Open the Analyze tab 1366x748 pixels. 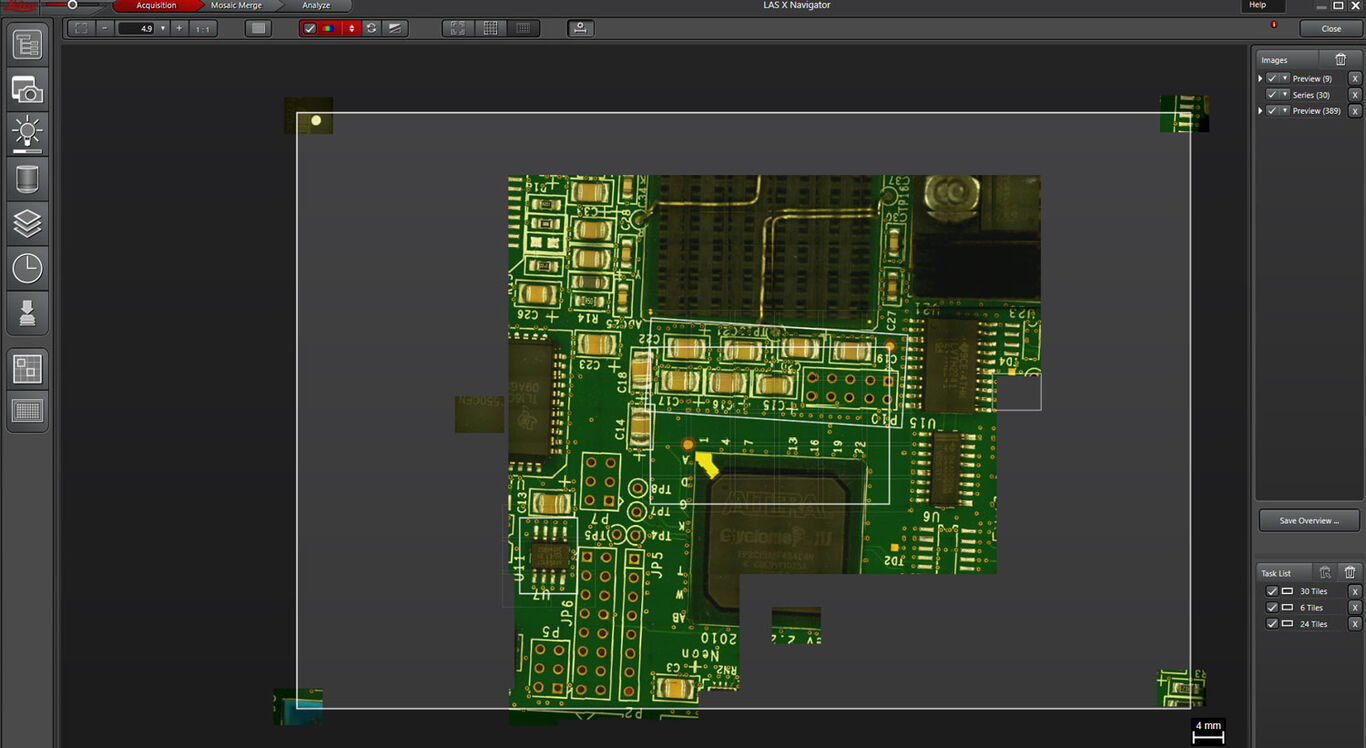pos(316,5)
